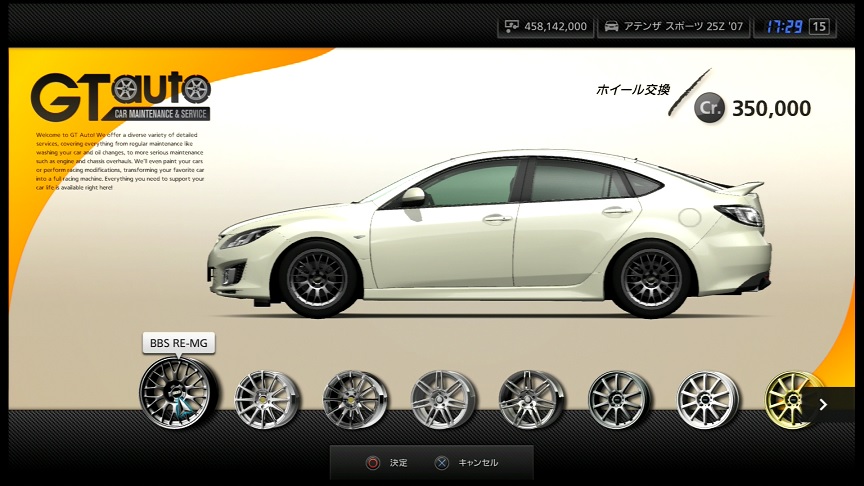Click the circle confirm button icon
This screenshot has width=864, height=486.
click(373, 463)
